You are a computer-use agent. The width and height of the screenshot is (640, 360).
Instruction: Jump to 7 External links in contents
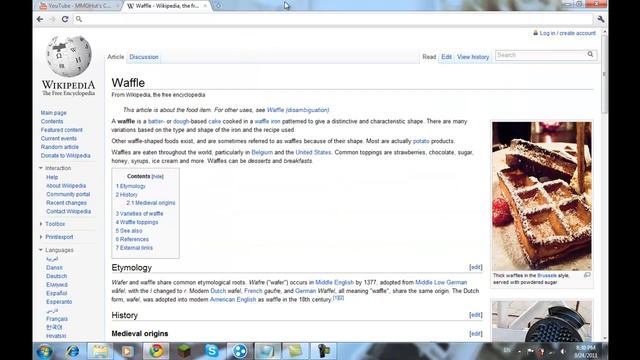(134, 248)
